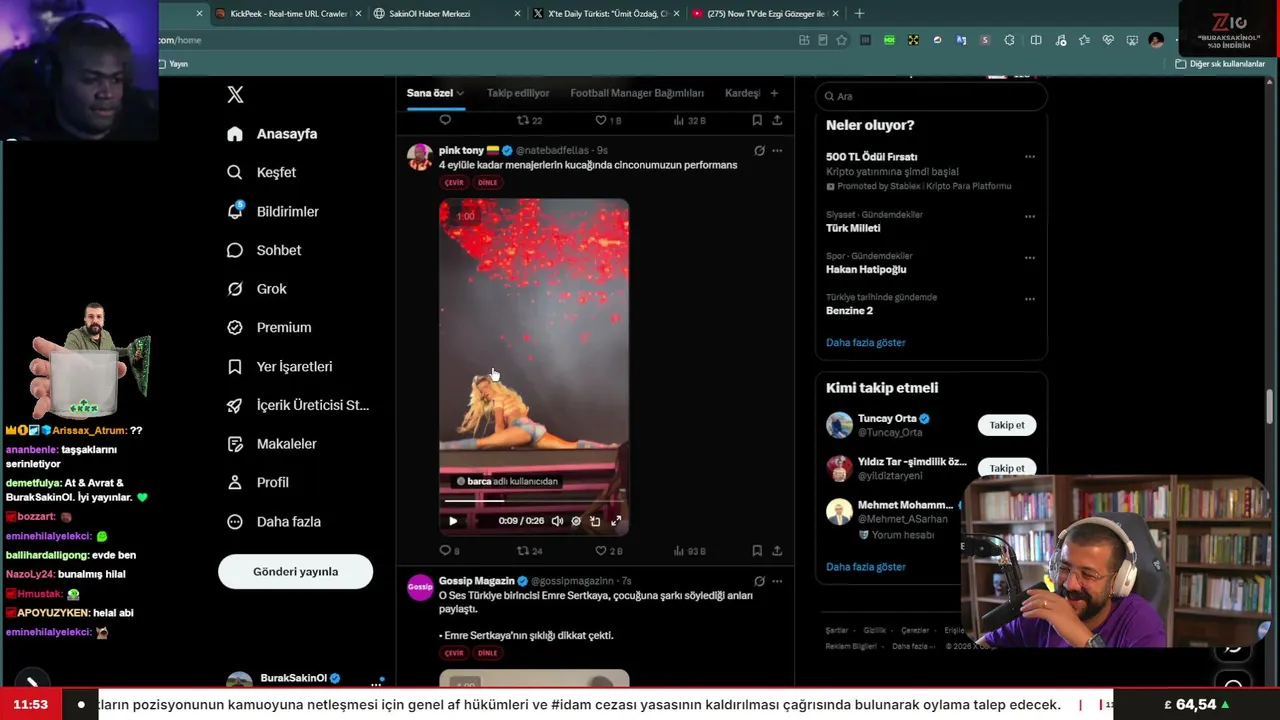Switch to the Takip ediliyor tab
Image resolution: width=1280 pixels, height=720 pixels.
click(518, 93)
